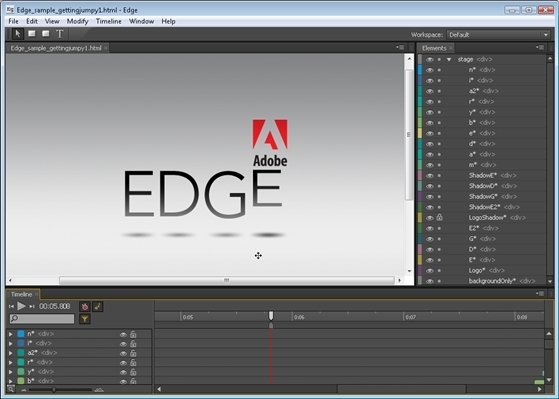Click the lock dot for ShadowE* element
Image resolution: width=559 pixels, height=399 pixels.
439,175
